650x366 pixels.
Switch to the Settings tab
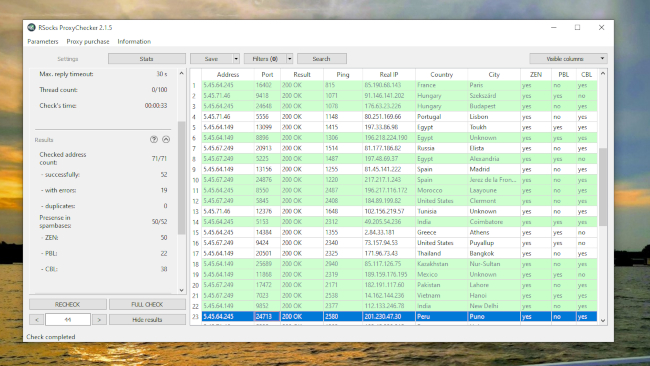[x=68, y=59]
